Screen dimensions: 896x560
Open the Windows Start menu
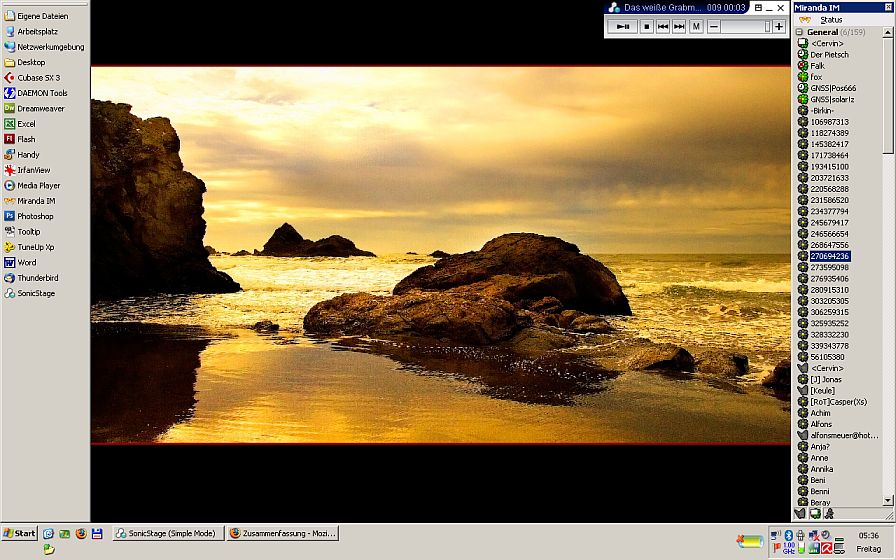pos(20,534)
